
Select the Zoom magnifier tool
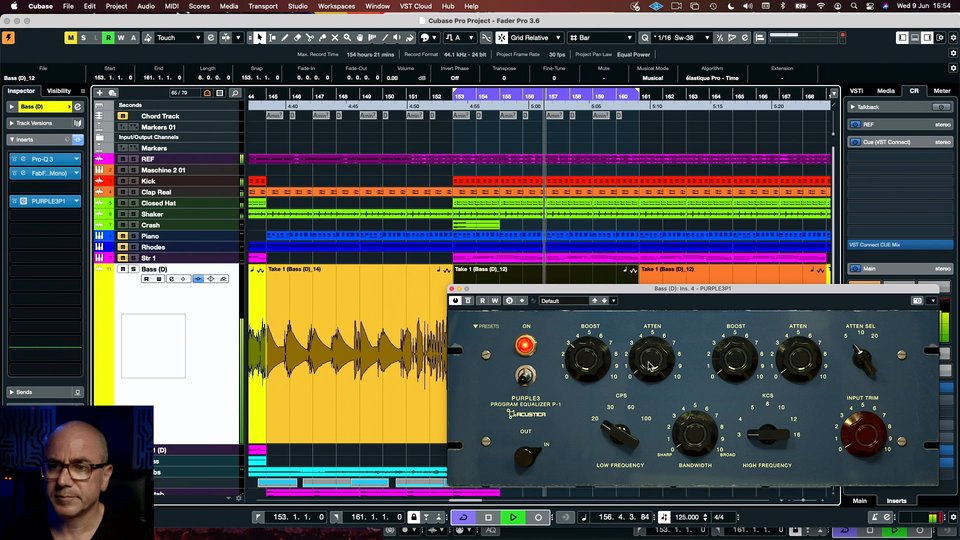[347, 38]
